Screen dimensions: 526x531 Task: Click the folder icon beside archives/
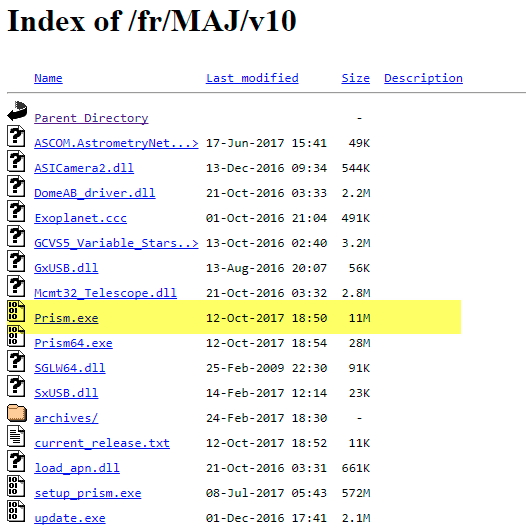[x=17, y=413]
